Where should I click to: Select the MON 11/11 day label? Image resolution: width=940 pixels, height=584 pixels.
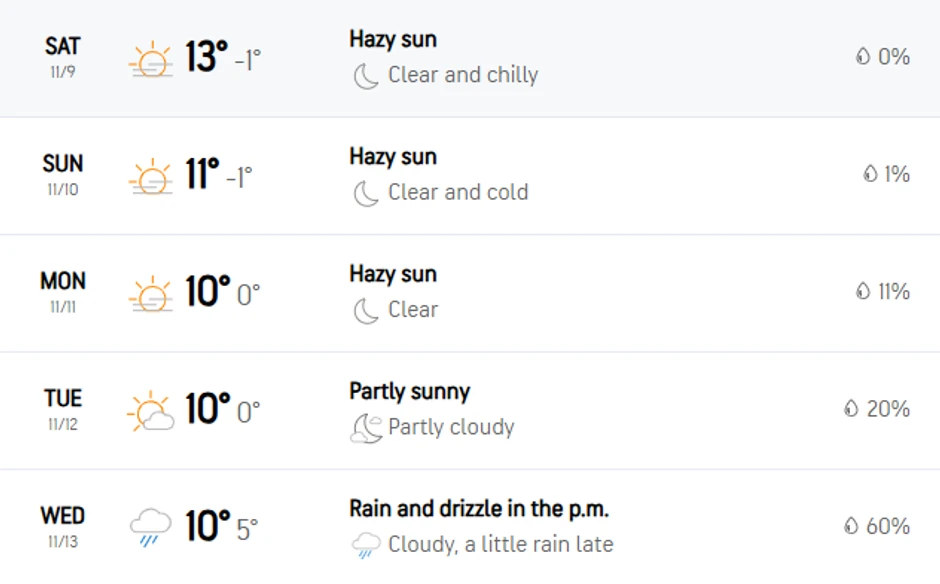tap(63, 291)
